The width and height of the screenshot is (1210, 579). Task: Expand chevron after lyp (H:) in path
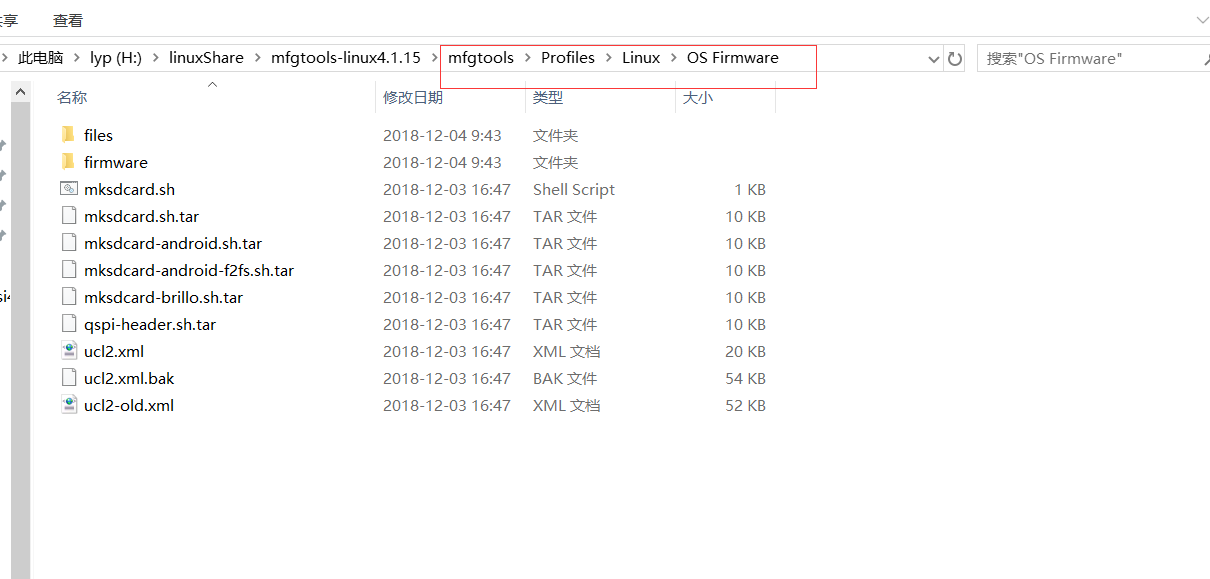coord(155,58)
